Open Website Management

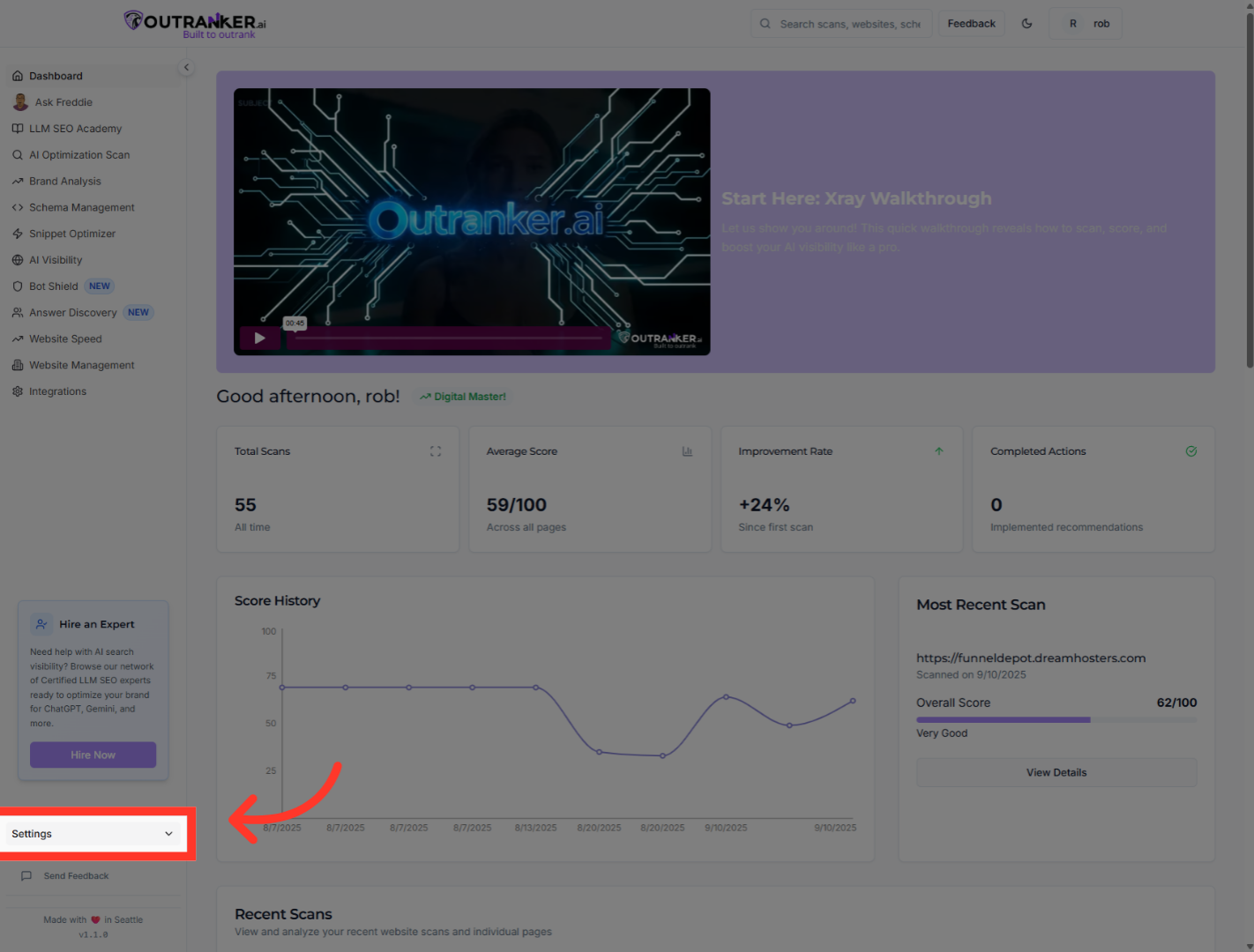[93, 365]
